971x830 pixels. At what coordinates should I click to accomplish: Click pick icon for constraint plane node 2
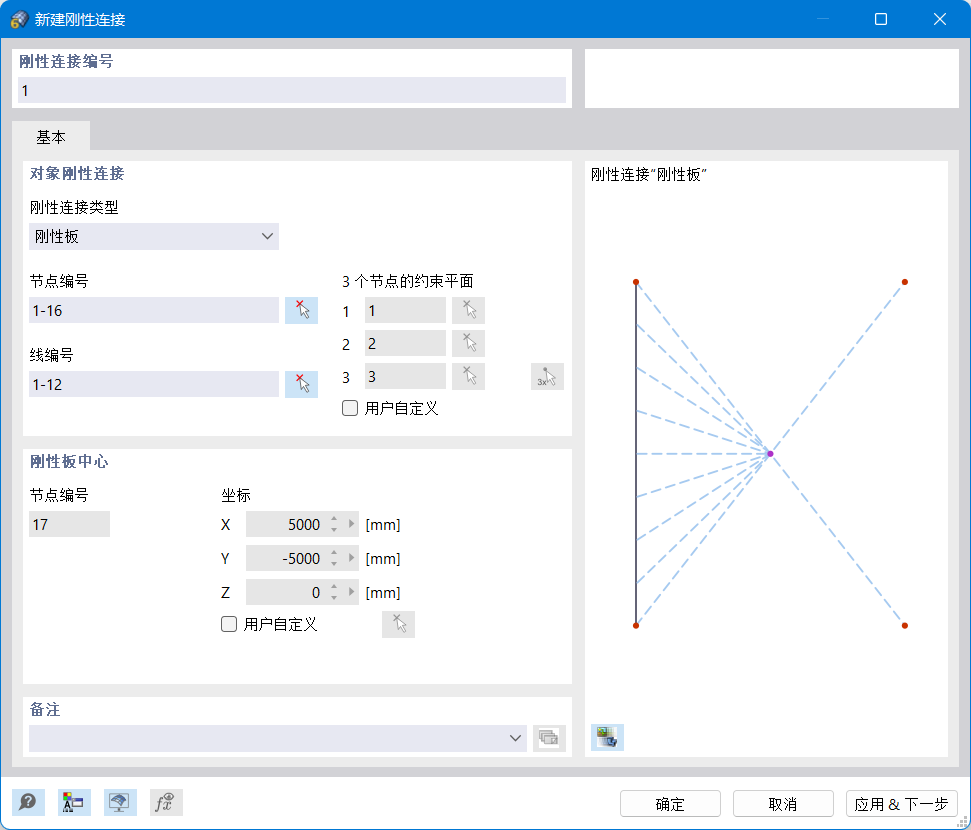468,343
